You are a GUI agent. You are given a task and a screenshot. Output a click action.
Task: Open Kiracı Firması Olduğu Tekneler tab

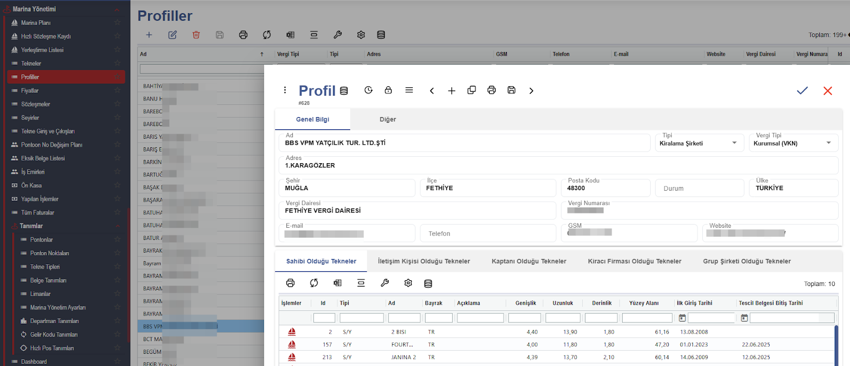[634, 261]
